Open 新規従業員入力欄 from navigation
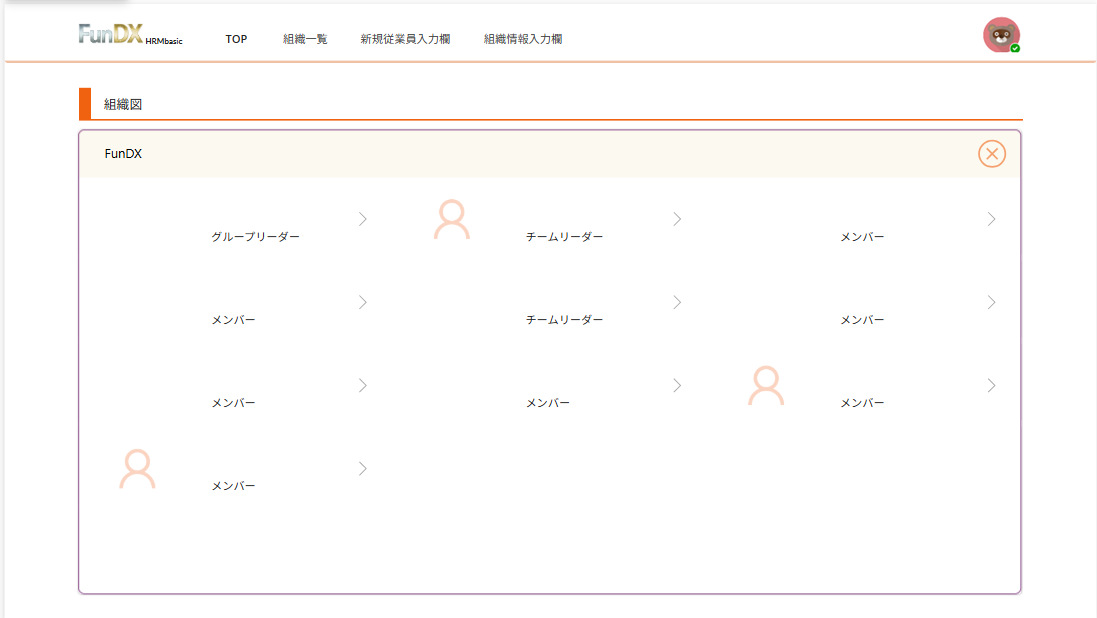The height and width of the screenshot is (618, 1097). click(x=405, y=39)
